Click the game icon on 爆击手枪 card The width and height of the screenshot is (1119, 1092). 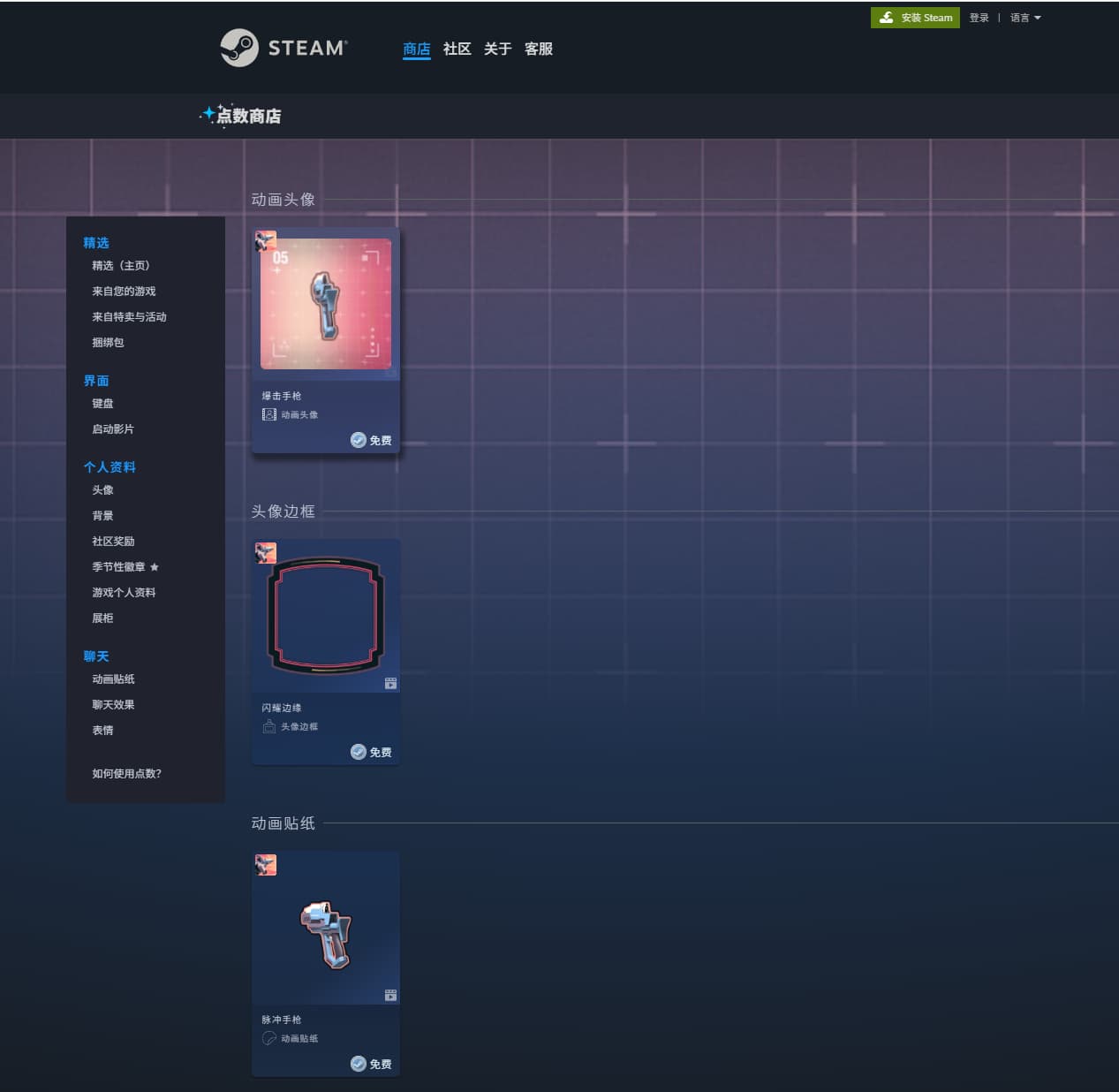point(266,241)
